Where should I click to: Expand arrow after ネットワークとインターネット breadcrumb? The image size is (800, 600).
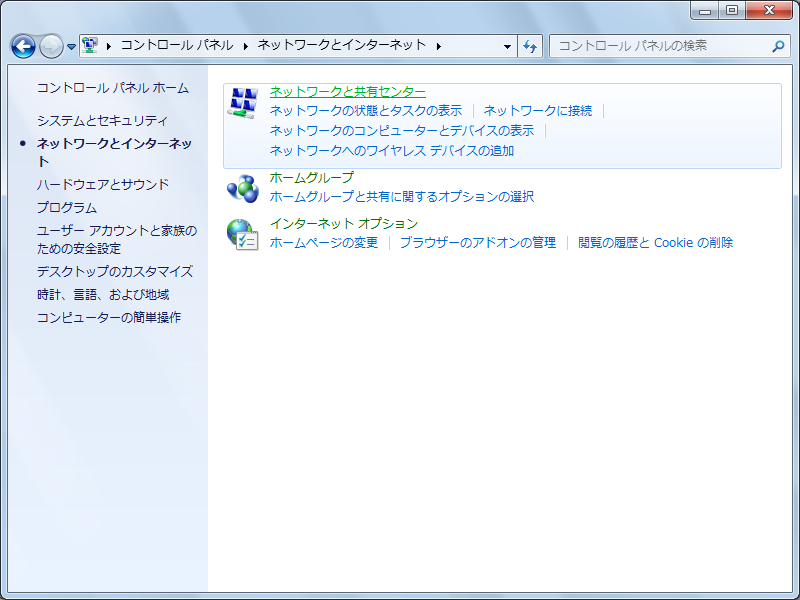pyautogui.click(x=439, y=46)
